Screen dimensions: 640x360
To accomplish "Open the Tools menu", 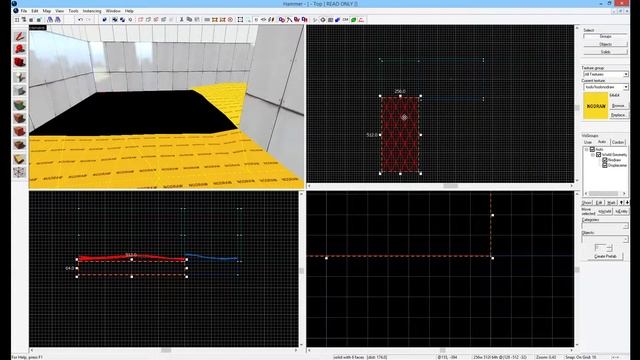I will [73, 11].
